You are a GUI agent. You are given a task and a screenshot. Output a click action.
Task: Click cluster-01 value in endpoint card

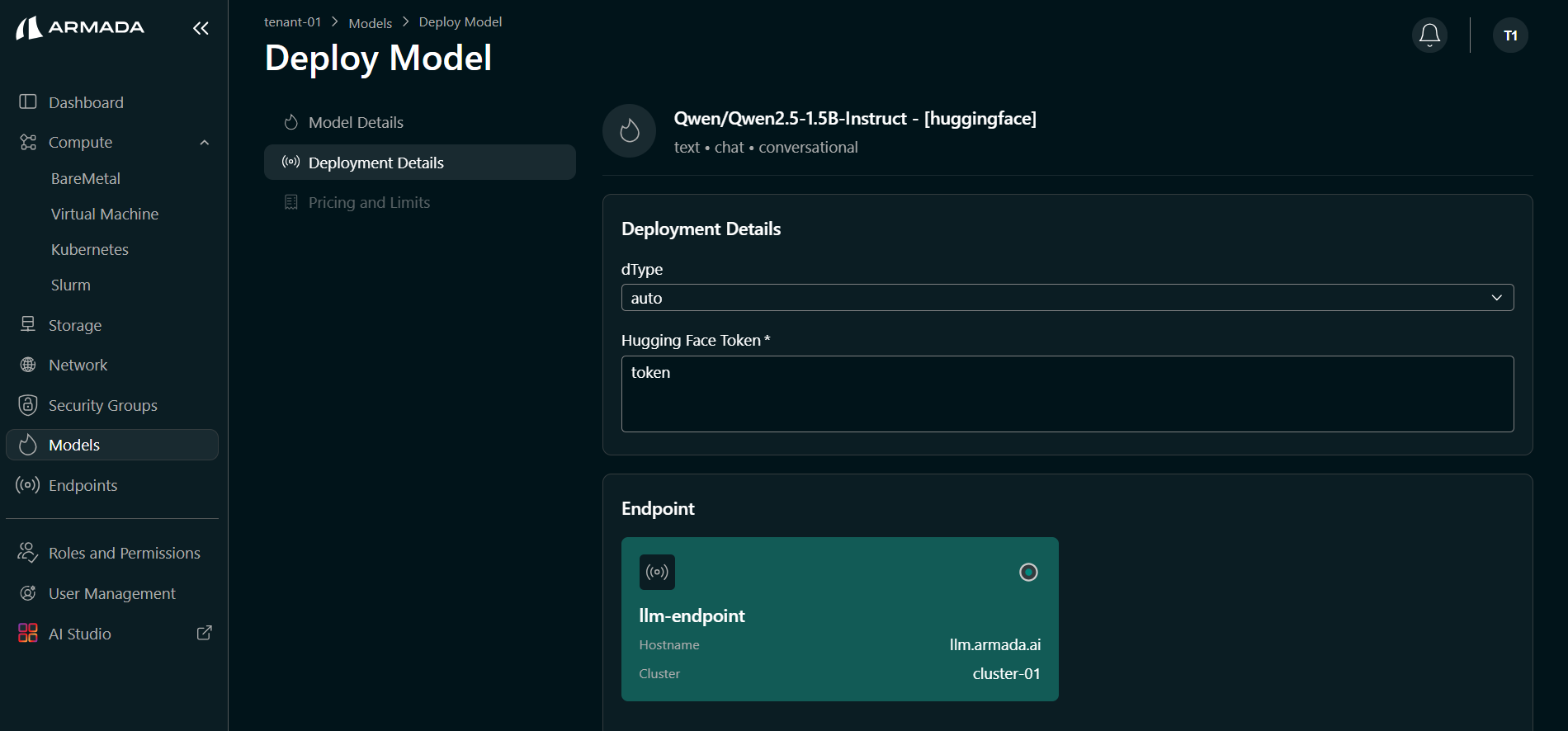point(1006,673)
